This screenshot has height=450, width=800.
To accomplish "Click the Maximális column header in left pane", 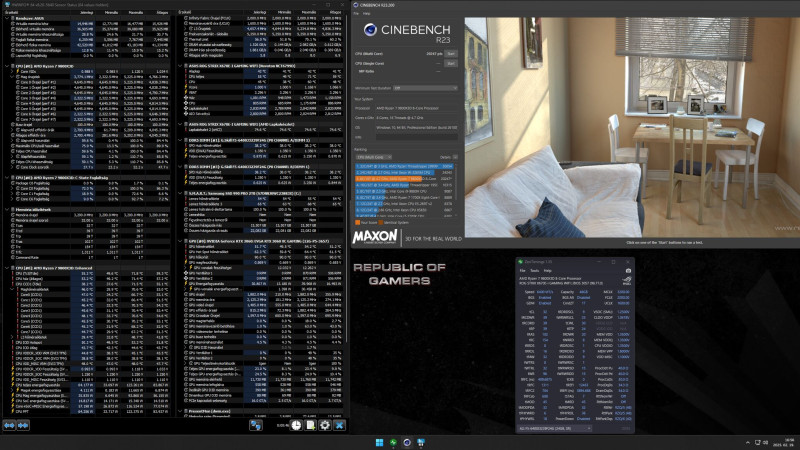I will [136, 12].
